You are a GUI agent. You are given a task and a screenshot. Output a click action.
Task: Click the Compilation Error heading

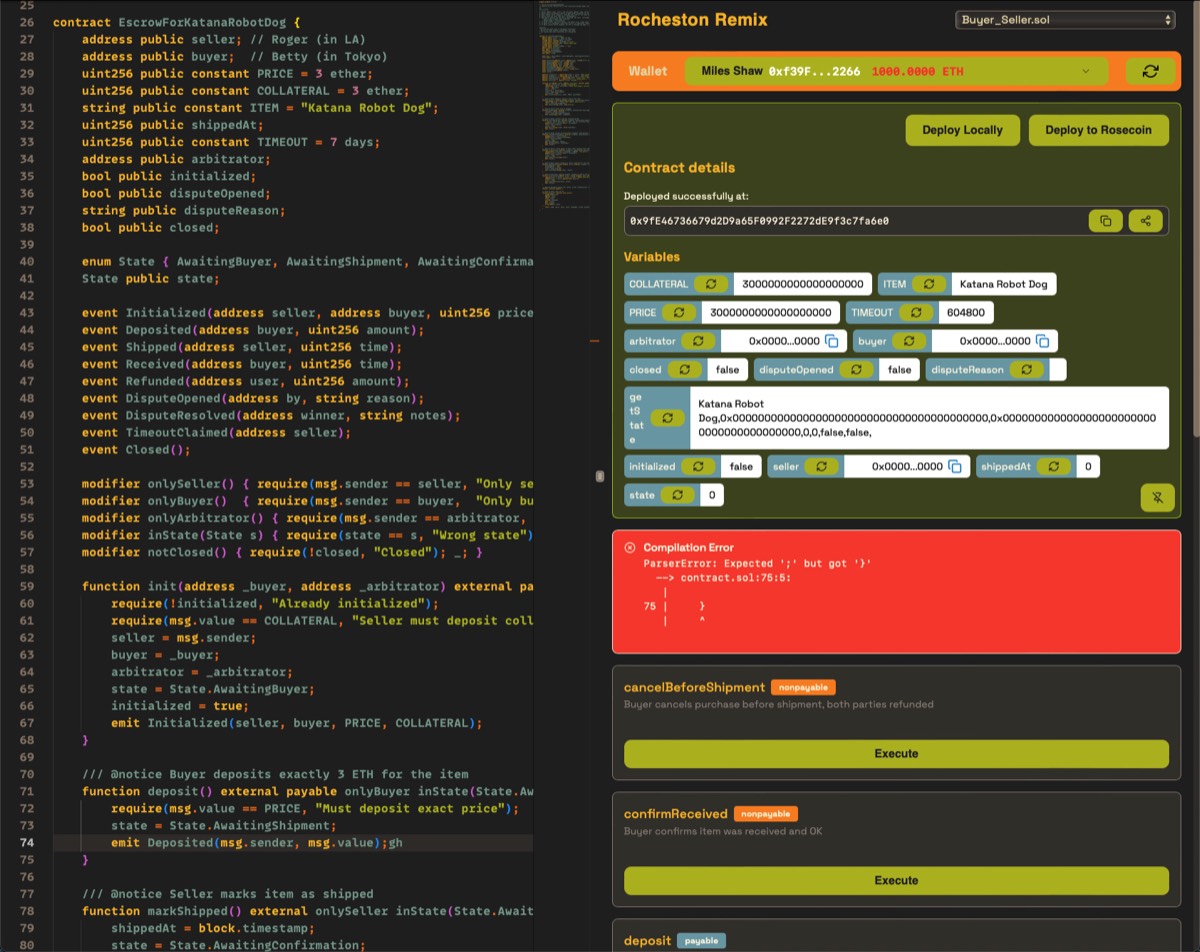click(688, 548)
